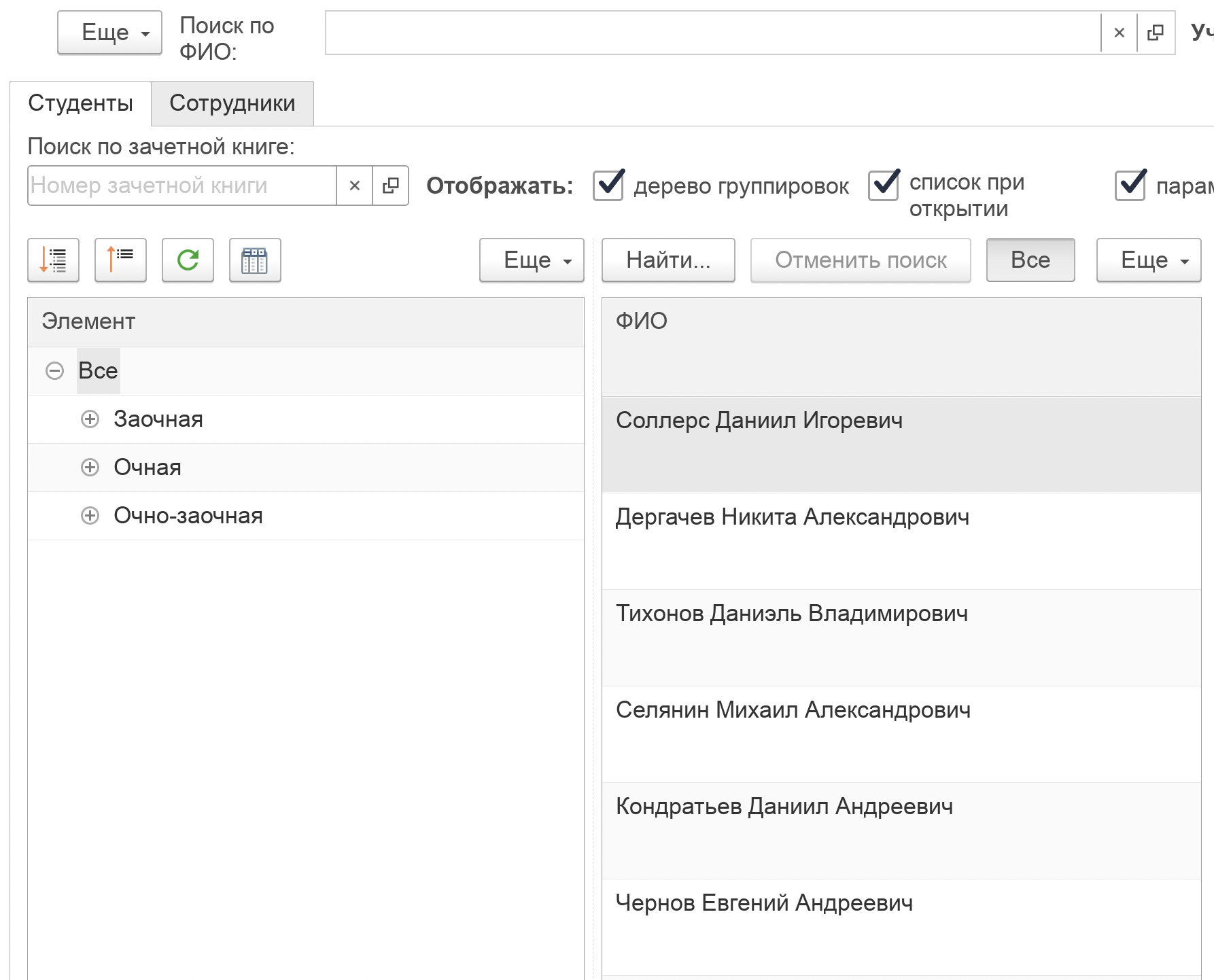The height and width of the screenshot is (980, 1214).
Task: Clear the зачетной книги number field
Action: point(354,186)
